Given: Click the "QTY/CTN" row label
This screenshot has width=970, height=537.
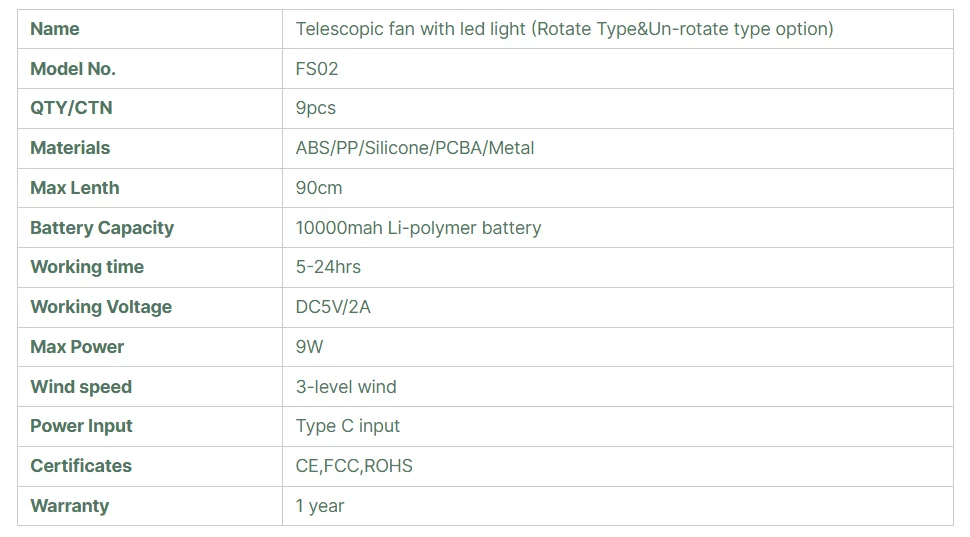Looking at the screenshot, I should click(x=71, y=108).
